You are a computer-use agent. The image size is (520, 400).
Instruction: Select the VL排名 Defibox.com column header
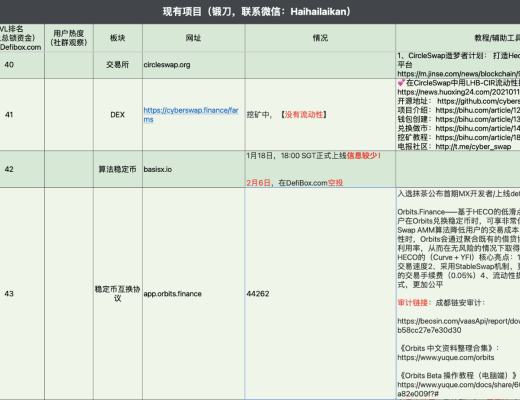pyautogui.click(x=22, y=38)
